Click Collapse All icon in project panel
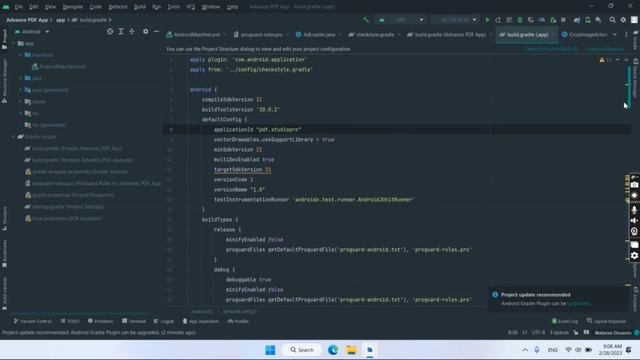 [x=132, y=31]
